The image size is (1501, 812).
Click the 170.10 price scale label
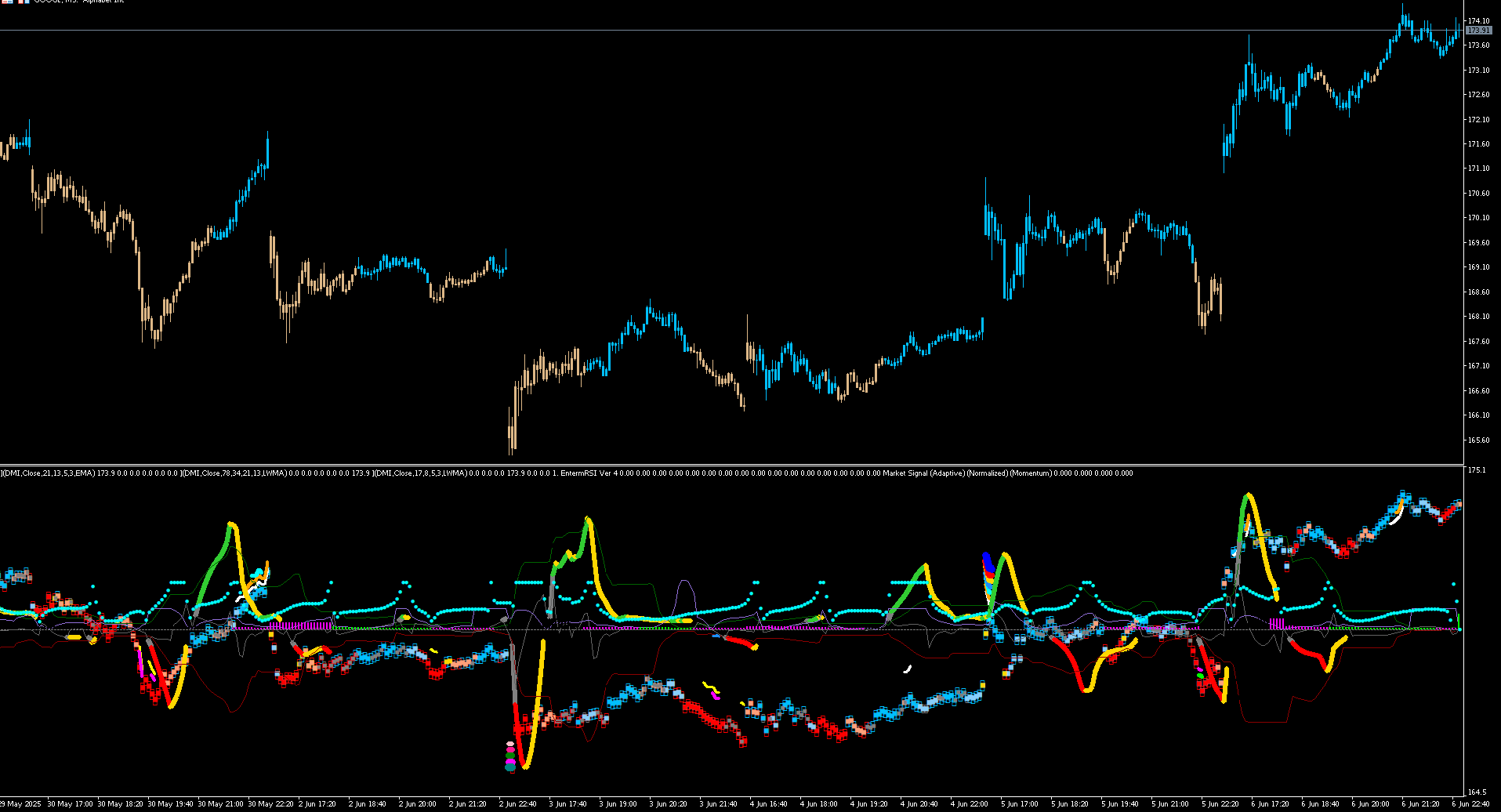click(x=1478, y=218)
